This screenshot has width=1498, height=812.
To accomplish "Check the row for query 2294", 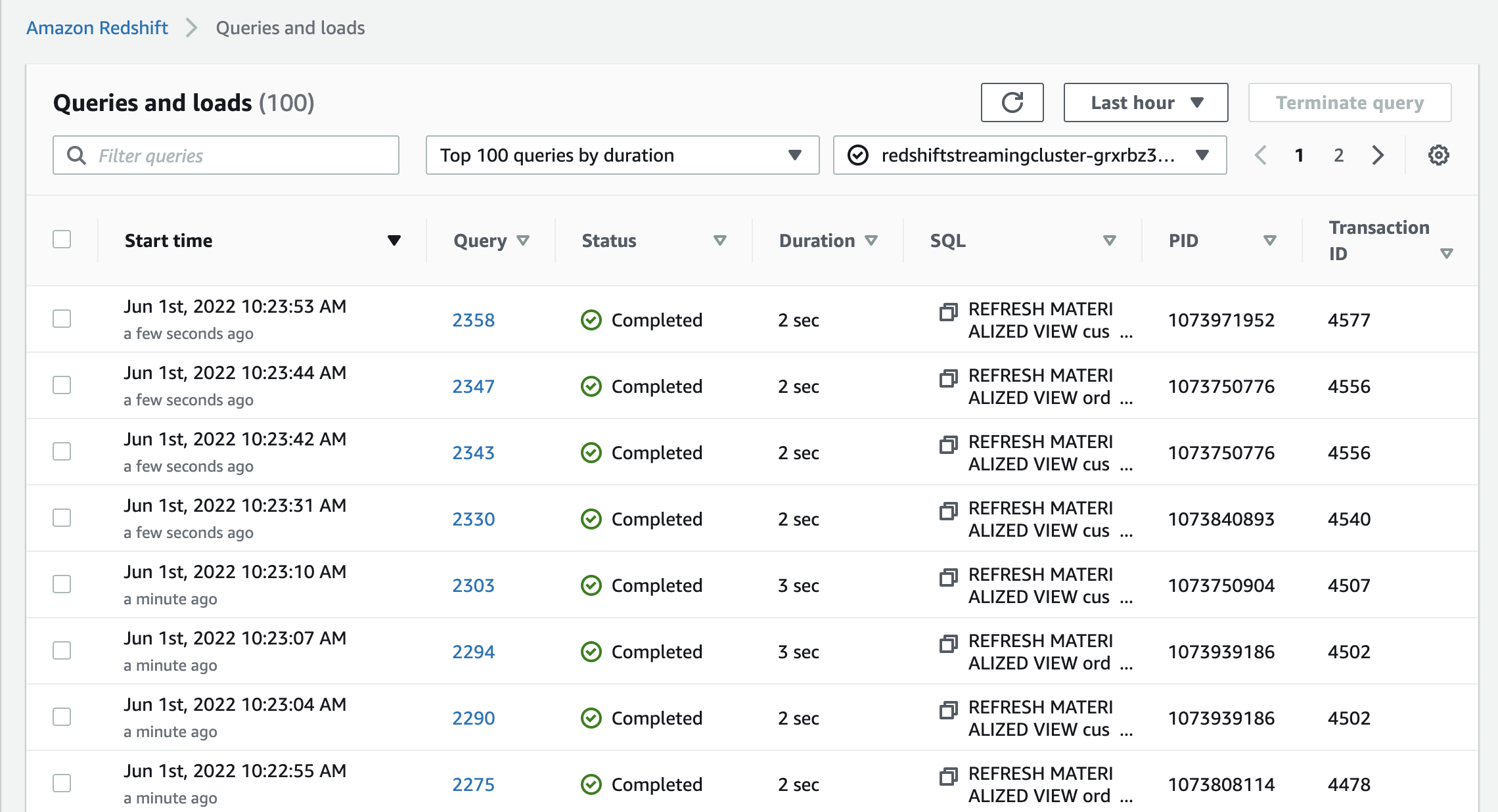I will pyautogui.click(x=62, y=650).
